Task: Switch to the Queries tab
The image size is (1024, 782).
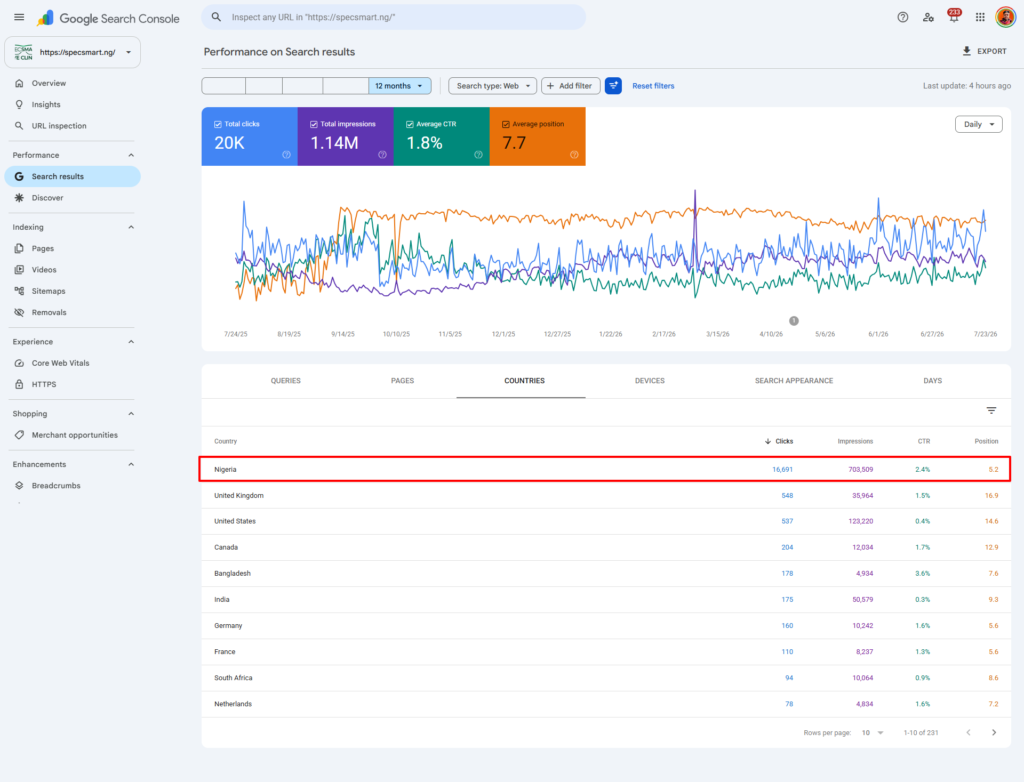Action: click(285, 380)
